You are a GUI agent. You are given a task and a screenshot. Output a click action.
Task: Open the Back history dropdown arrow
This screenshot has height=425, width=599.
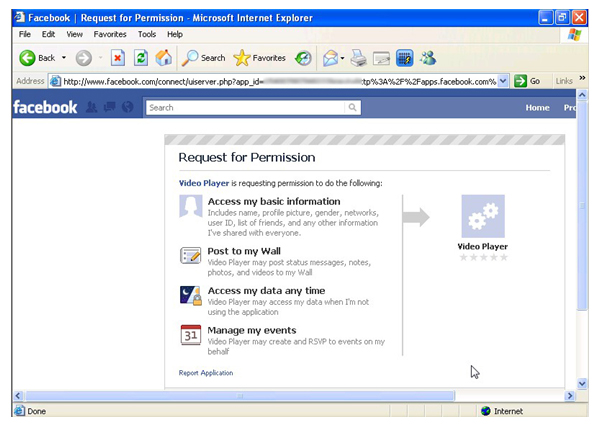(64, 58)
